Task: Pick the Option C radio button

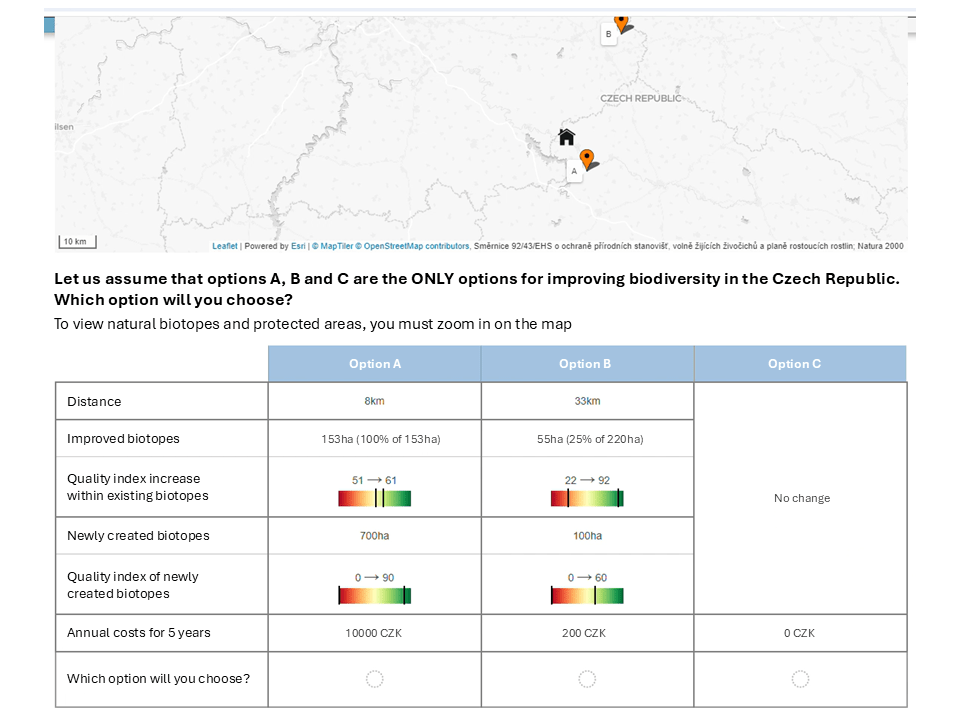Action: [800, 679]
